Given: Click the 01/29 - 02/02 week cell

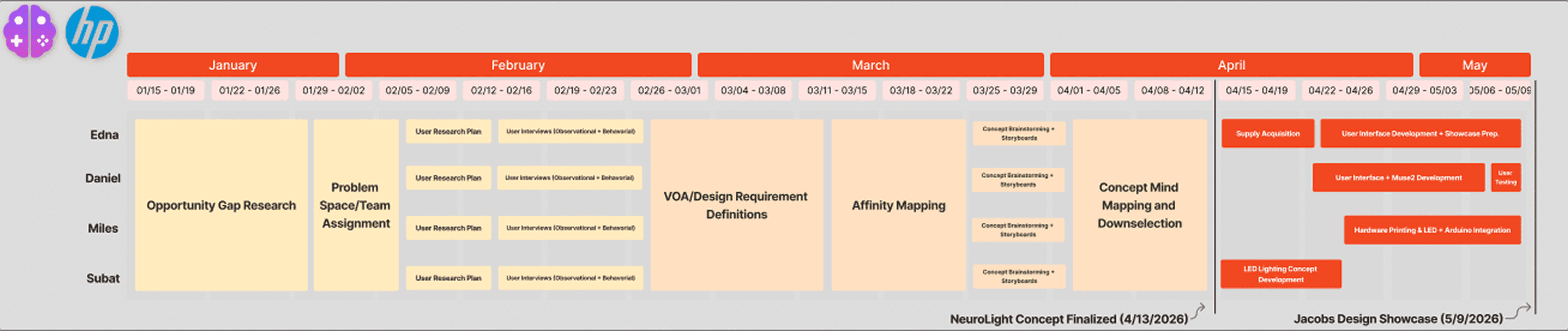Looking at the screenshot, I should pos(333,91).
